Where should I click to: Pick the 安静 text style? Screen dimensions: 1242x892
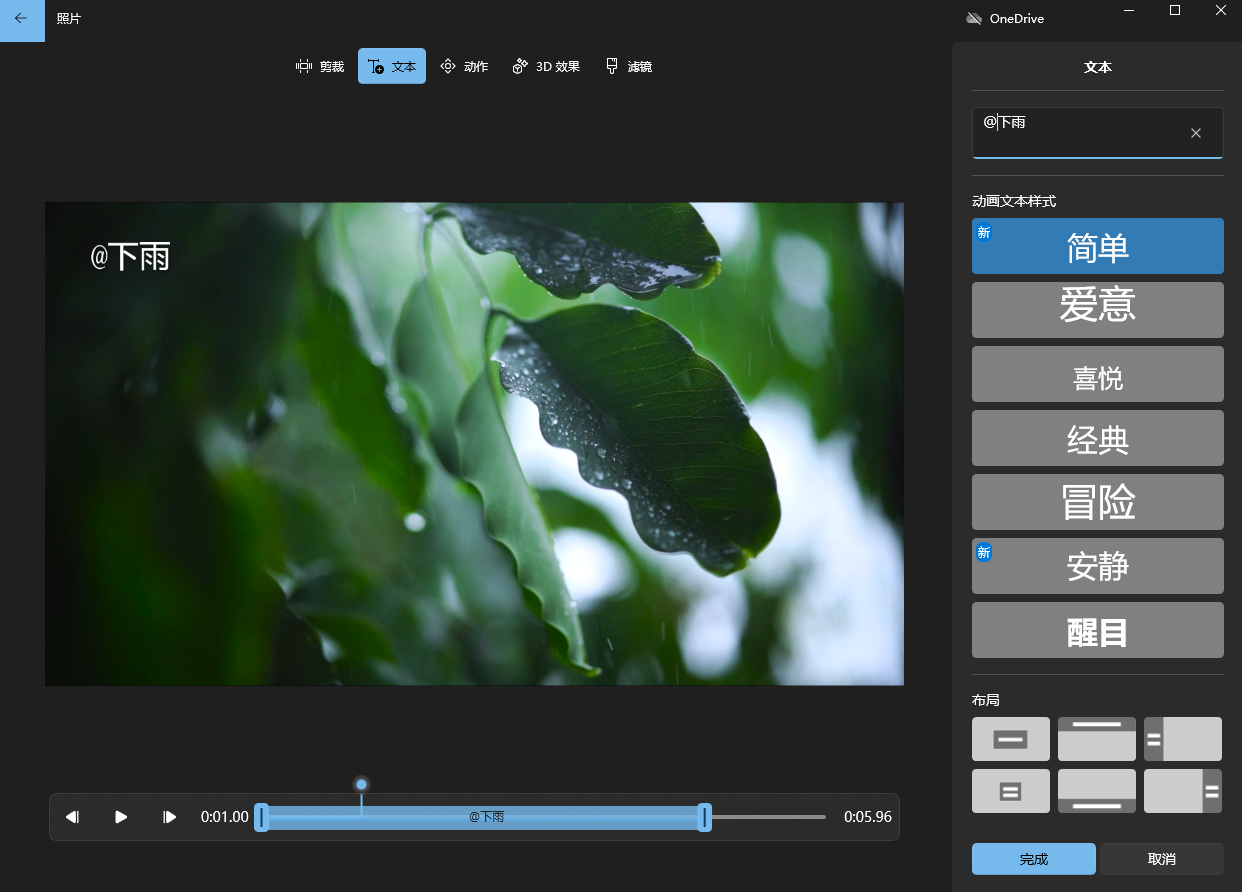pyautogui.click(x=1098, y=566)
